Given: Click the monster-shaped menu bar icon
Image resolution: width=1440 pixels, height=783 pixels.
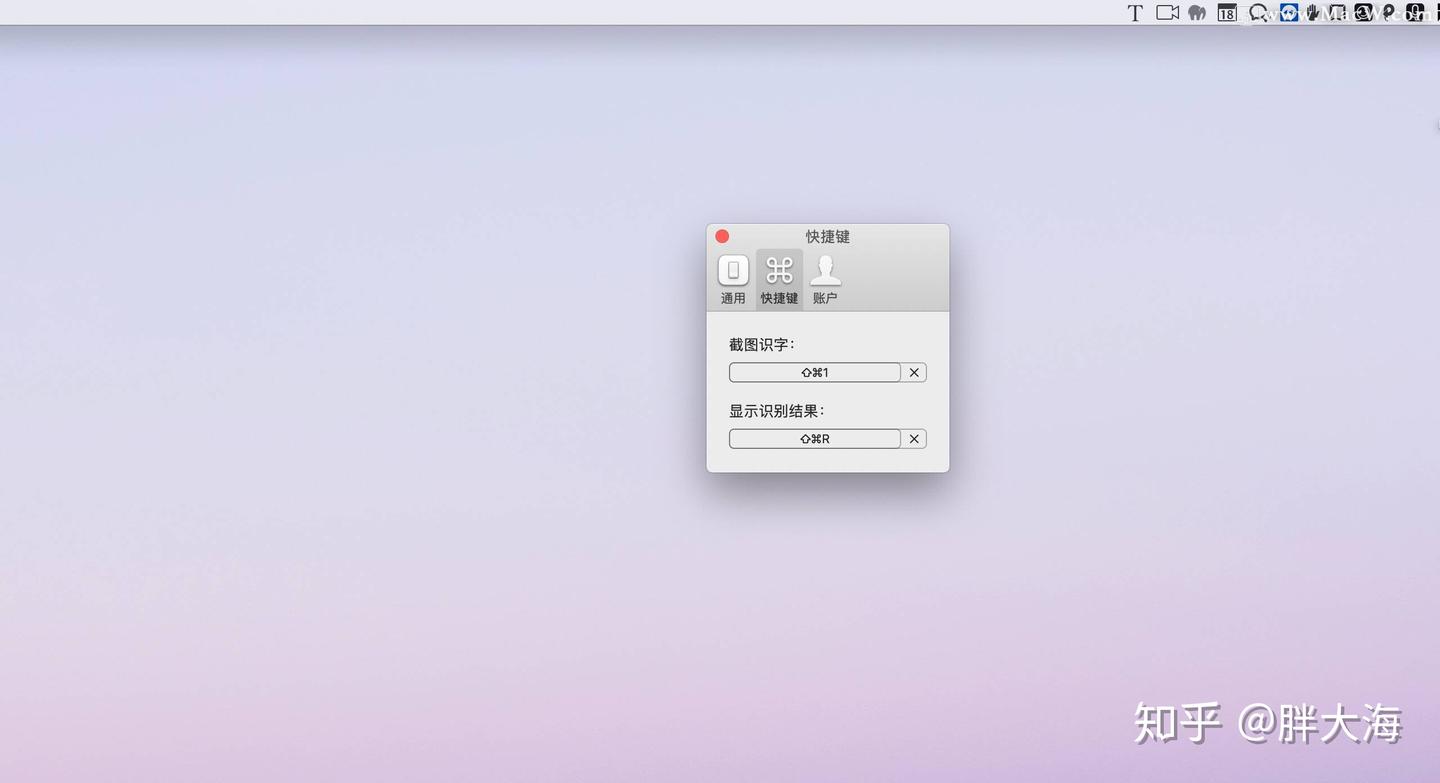Looking at the screenshot, I should tap(1196, 13).
